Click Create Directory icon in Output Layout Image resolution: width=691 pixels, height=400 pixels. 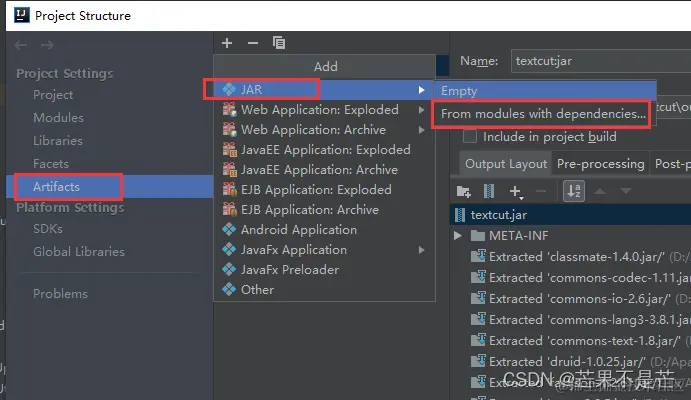pyautogui.click(x=464, y=191)
